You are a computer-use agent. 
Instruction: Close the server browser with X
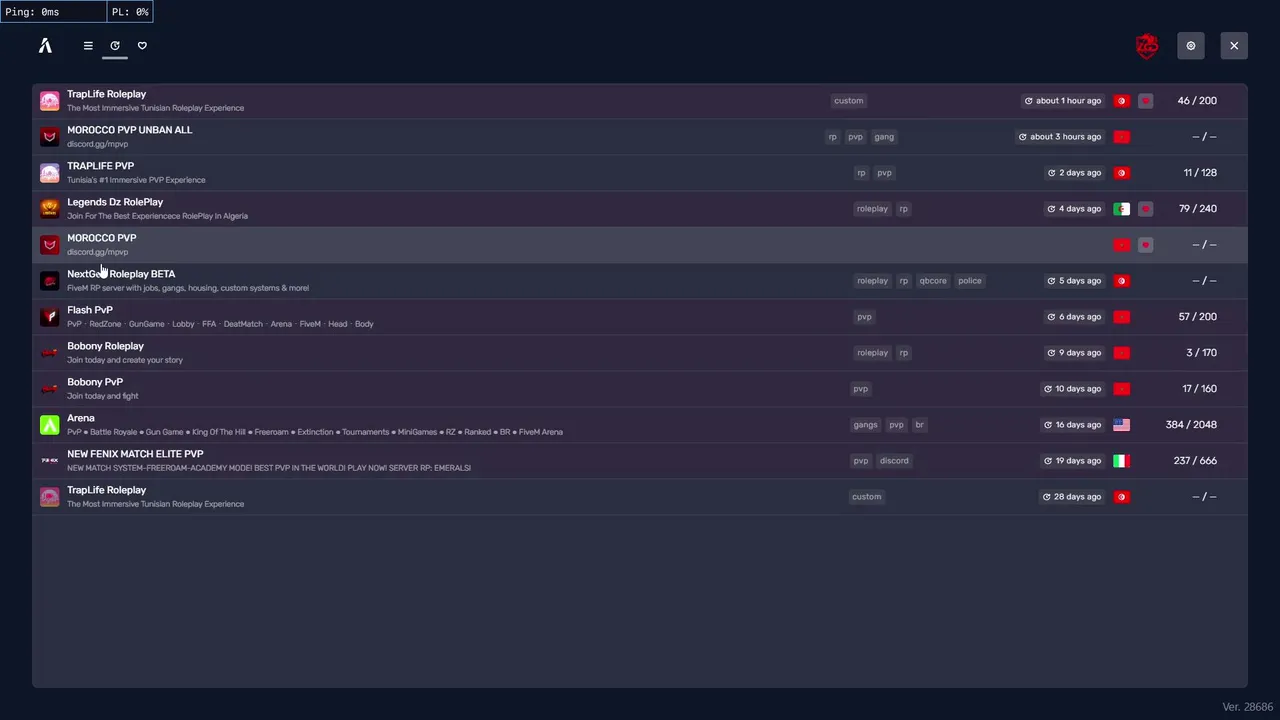pyautogui.click(x=1234, y=46)
